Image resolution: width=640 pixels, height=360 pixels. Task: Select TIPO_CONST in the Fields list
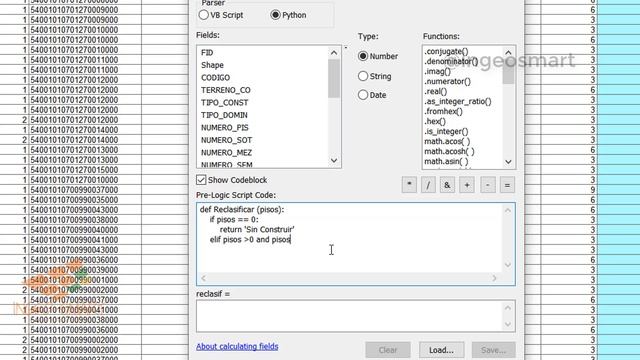[x=224, y=103]
